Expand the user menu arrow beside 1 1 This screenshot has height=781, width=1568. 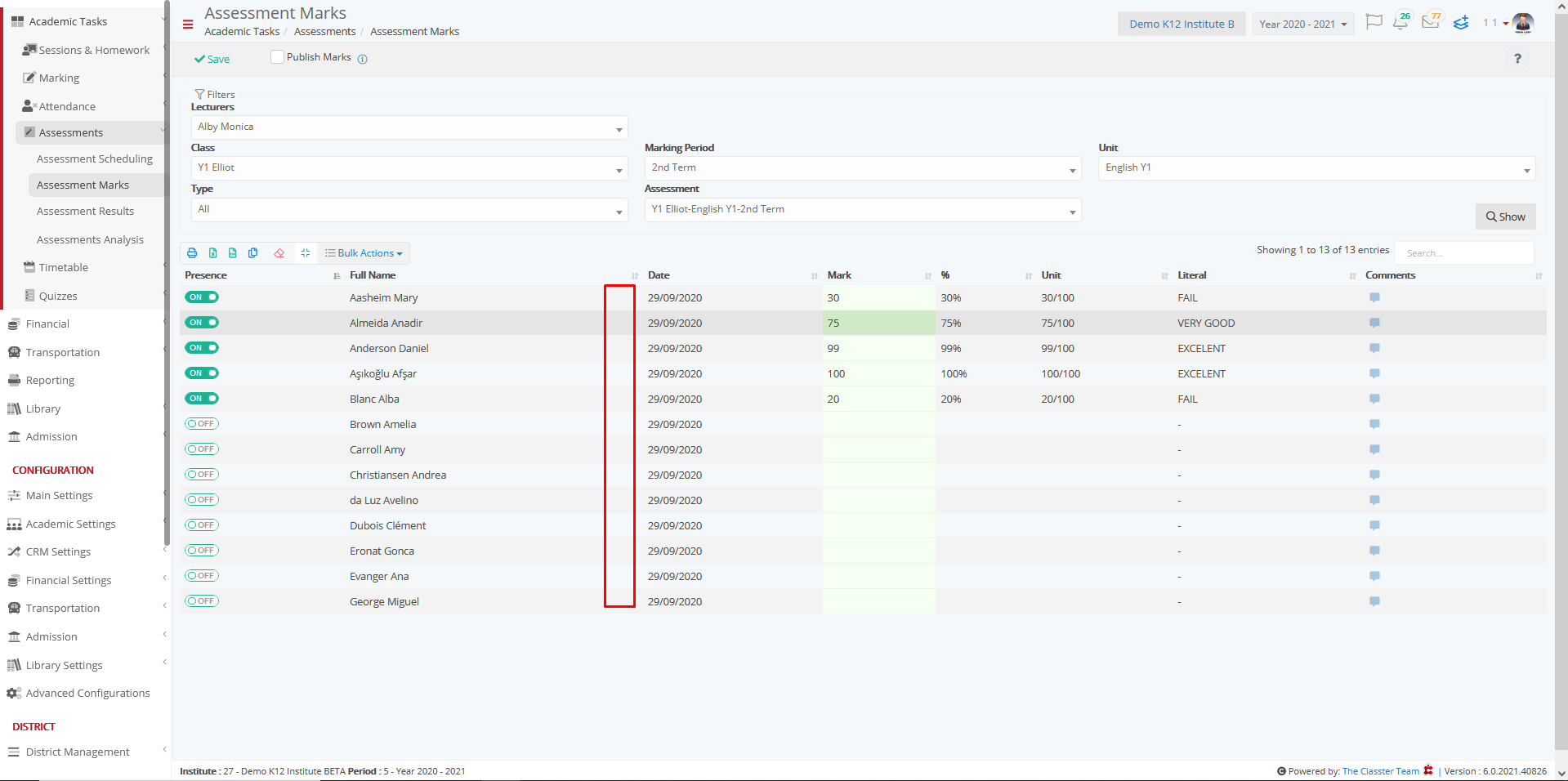[1506, 24]
